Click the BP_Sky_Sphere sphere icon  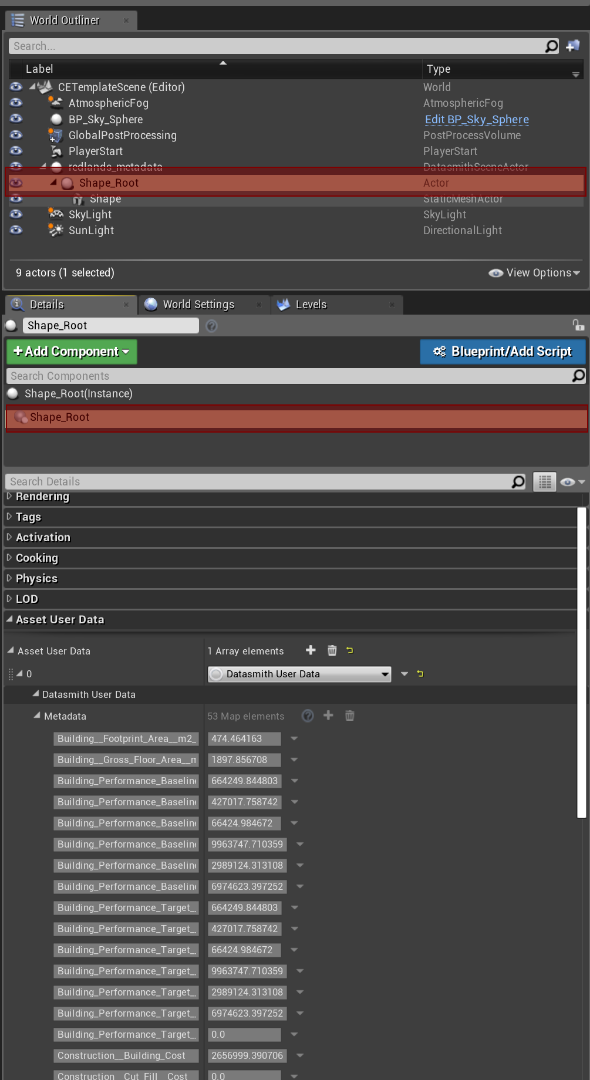(x=56, y=119)
